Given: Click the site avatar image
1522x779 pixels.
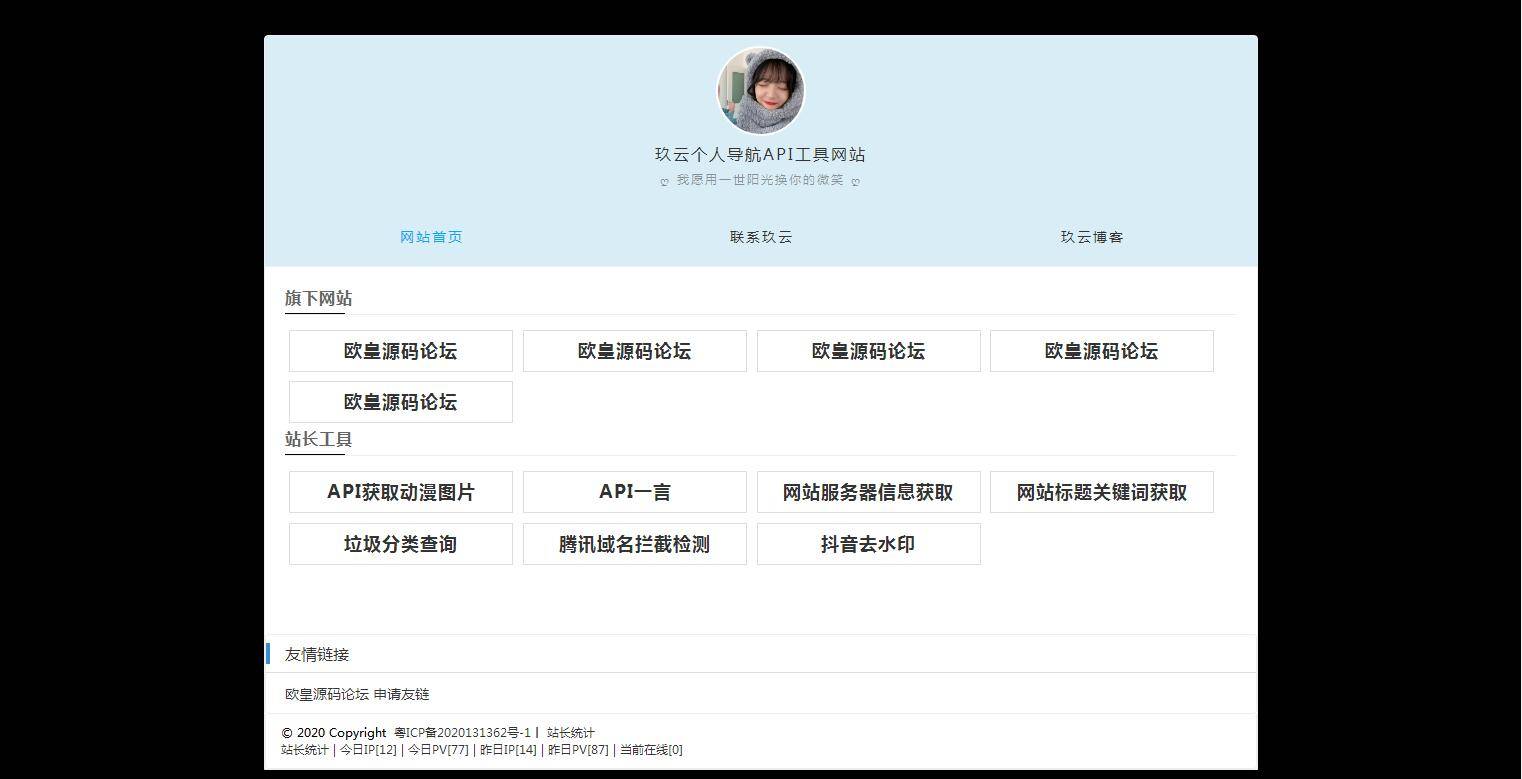Looking at the screenshot, I should [x=760, y=90].
